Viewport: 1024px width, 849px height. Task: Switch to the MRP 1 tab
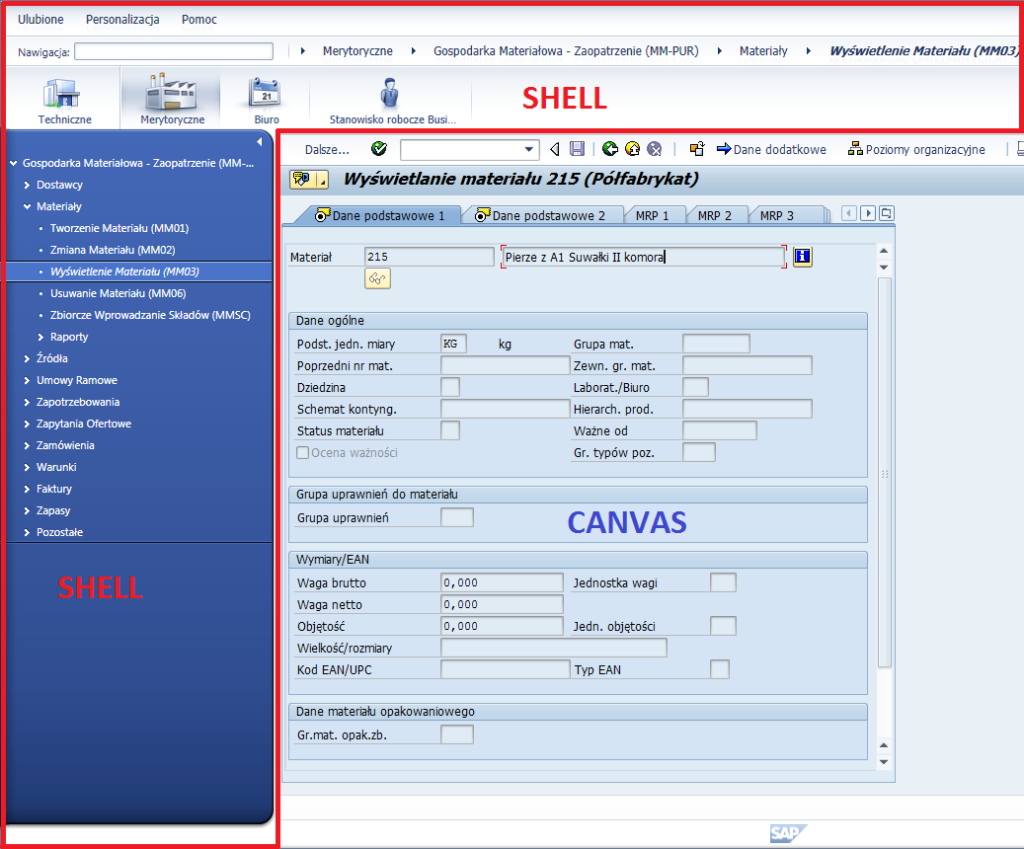coord(653,215)
